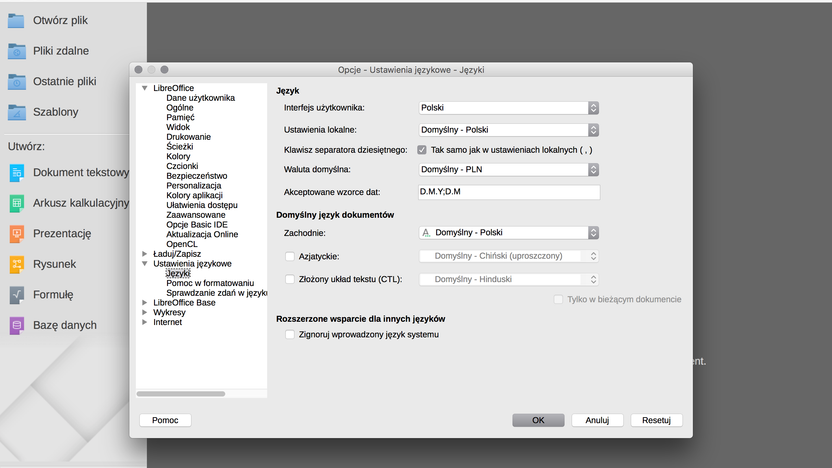
Task: Click the Otwórz plik folder icon
Action: pyautogui.click(x=16, y=21)
